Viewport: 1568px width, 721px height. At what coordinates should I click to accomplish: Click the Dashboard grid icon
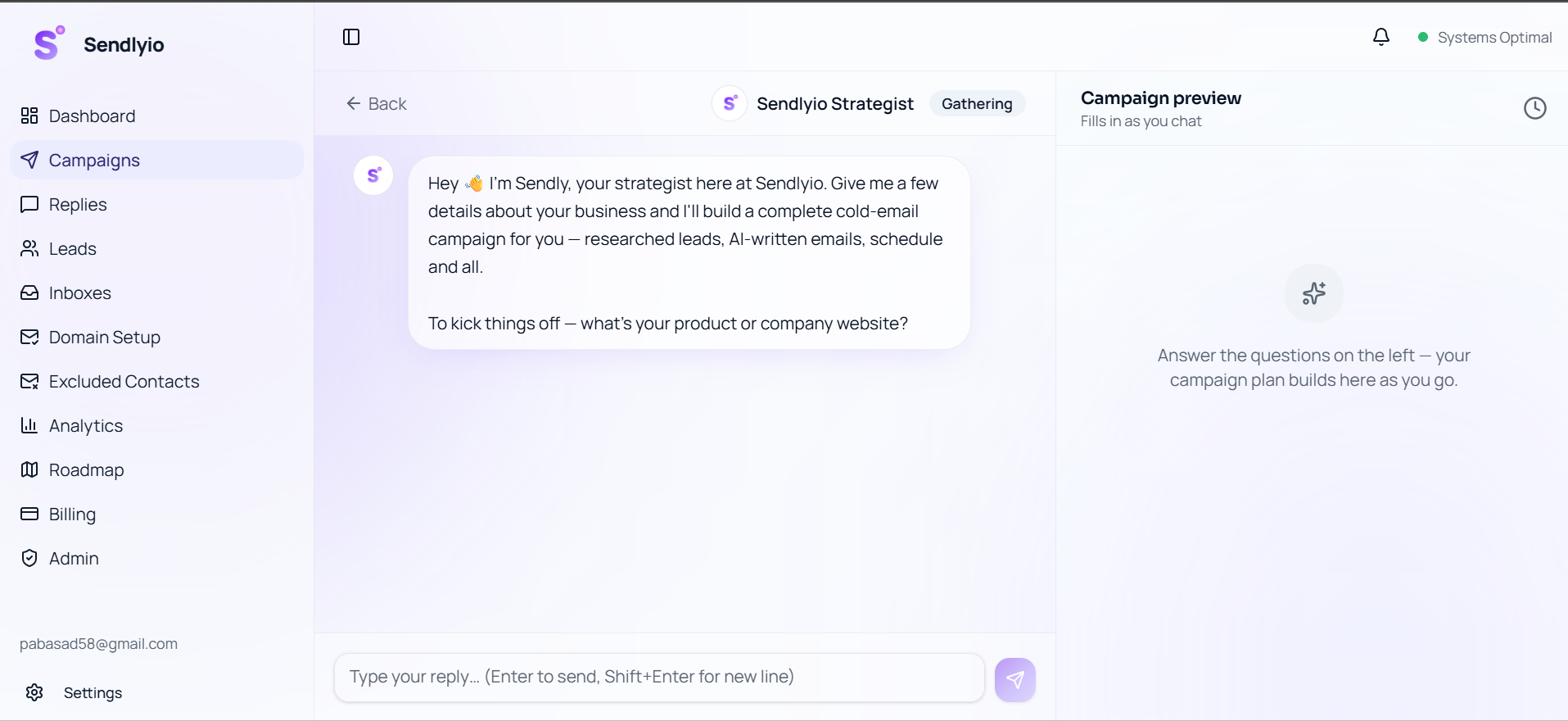click(x=29, y=116)
